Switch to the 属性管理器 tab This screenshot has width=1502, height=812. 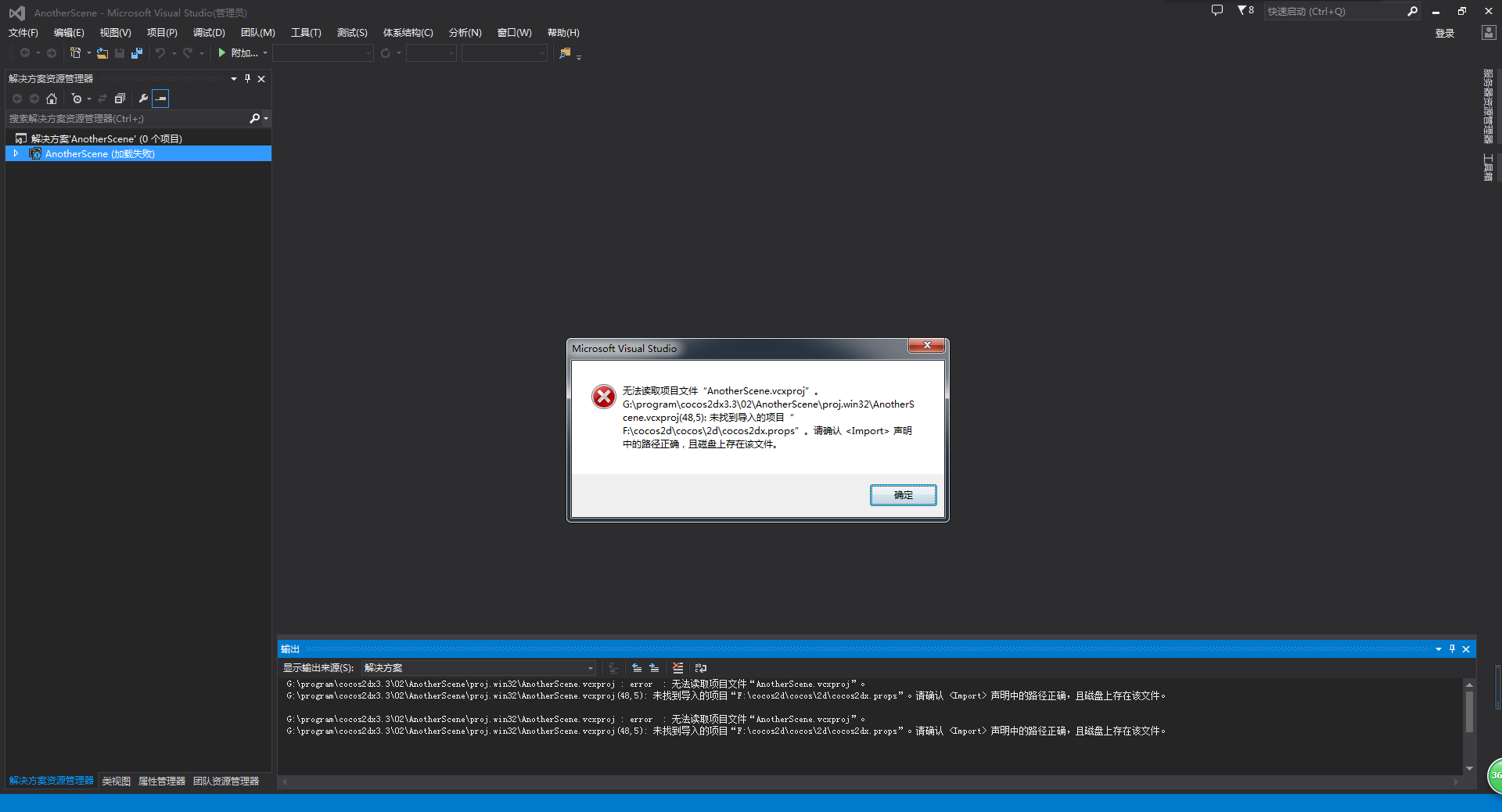click(x=162, y=781)
